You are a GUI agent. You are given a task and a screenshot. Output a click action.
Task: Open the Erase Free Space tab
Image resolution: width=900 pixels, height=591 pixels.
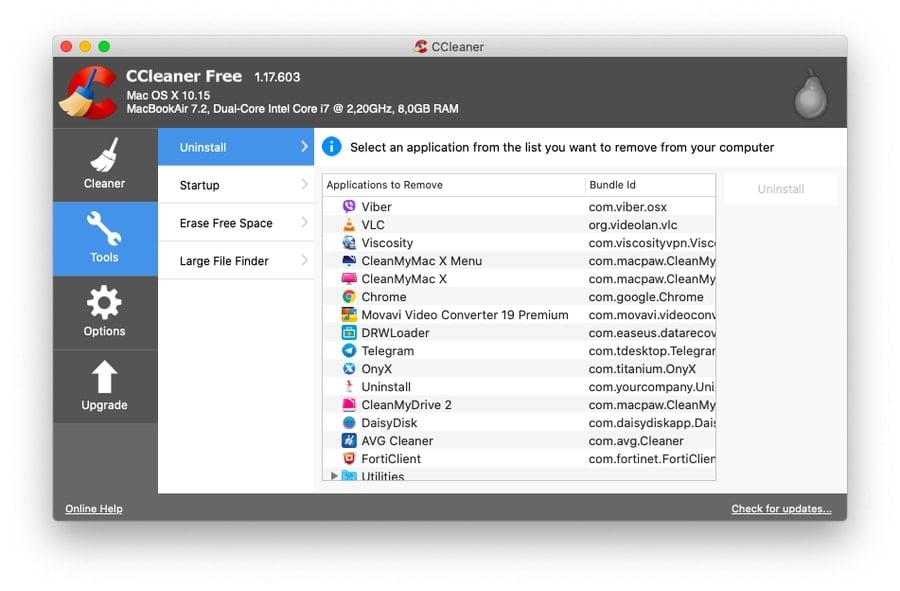pos(236,223)
